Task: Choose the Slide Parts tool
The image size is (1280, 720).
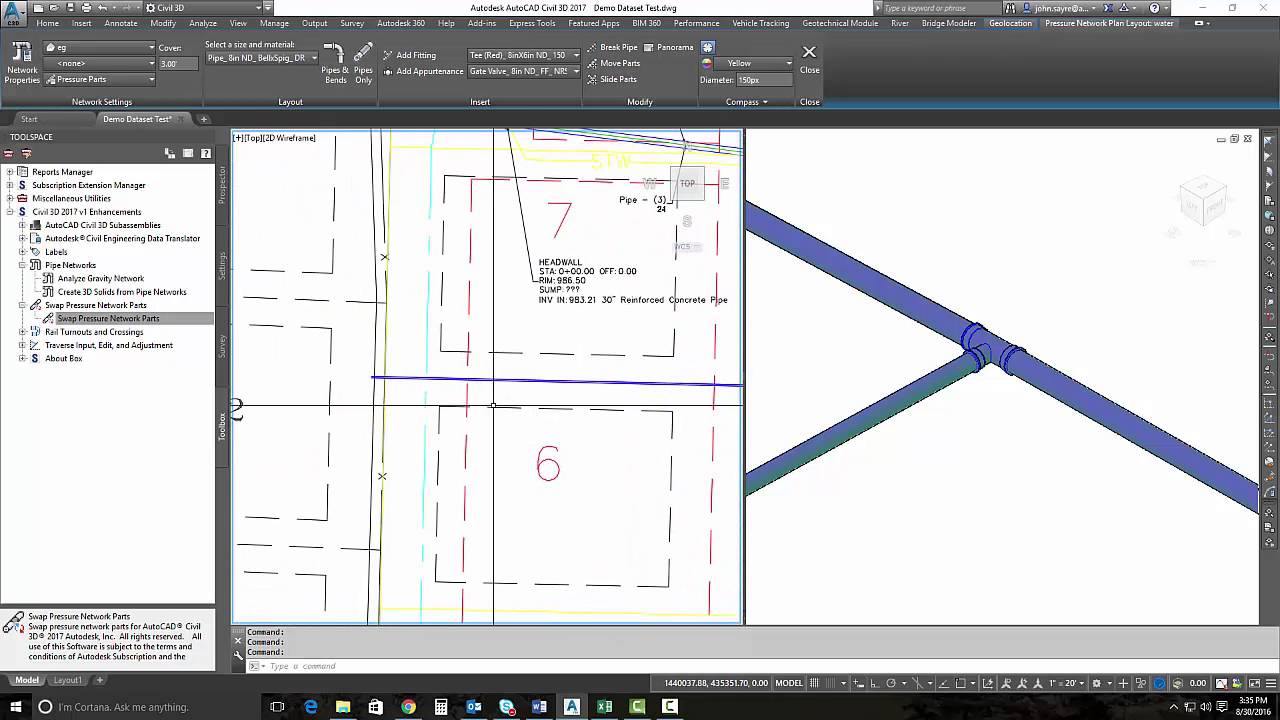Action: click(611, 79)
